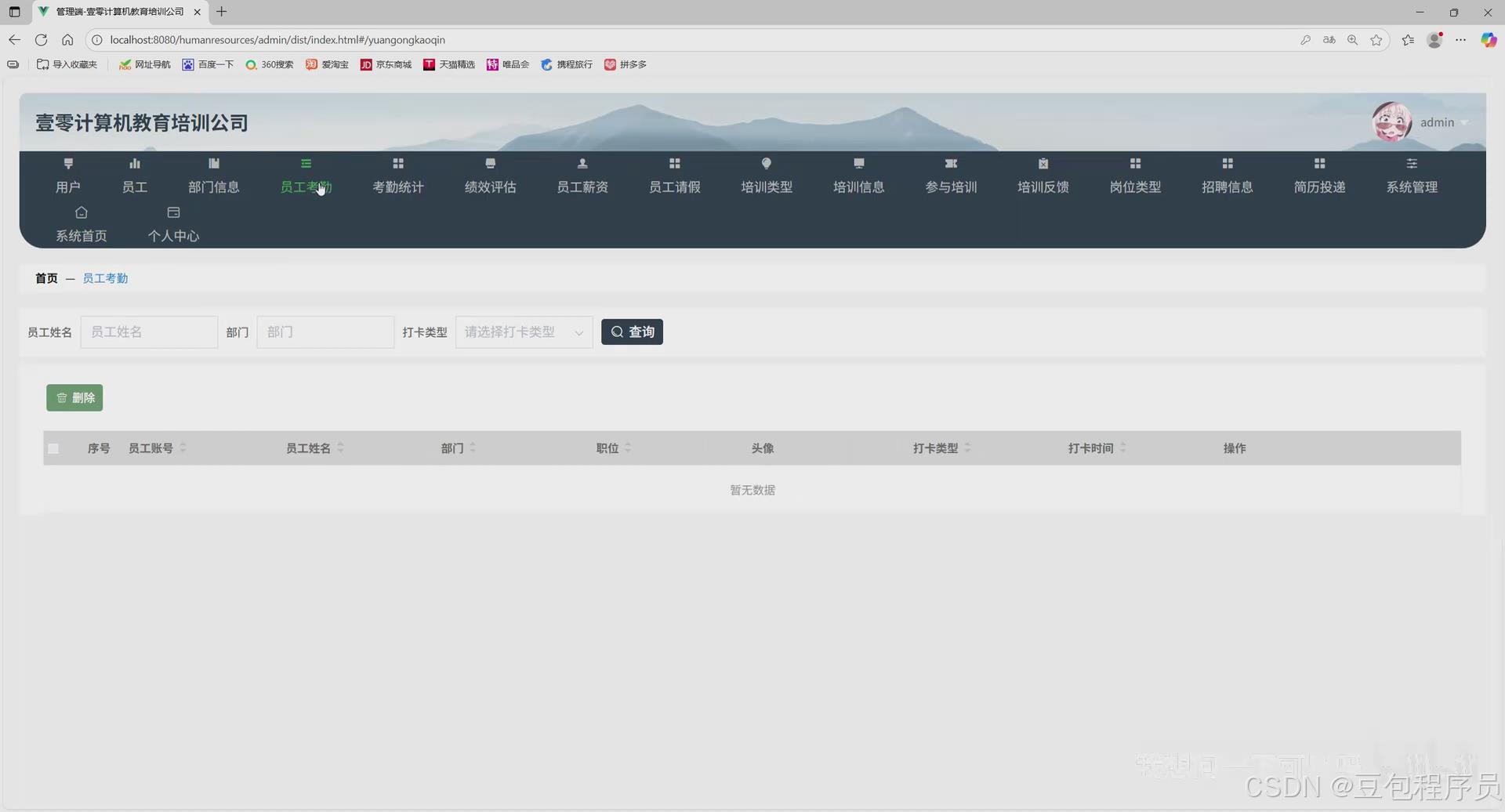Viewport: 1505px width, 812px height.
Task: Open the 岗位类型 grid icon
Action: 1136,164
